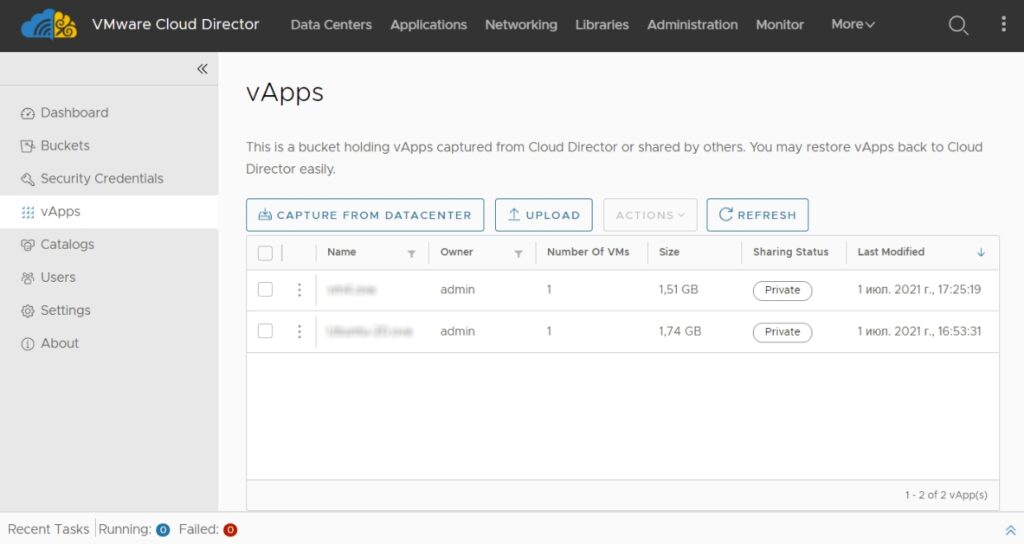Click the Dashboard gauge icon

point(27,113)
